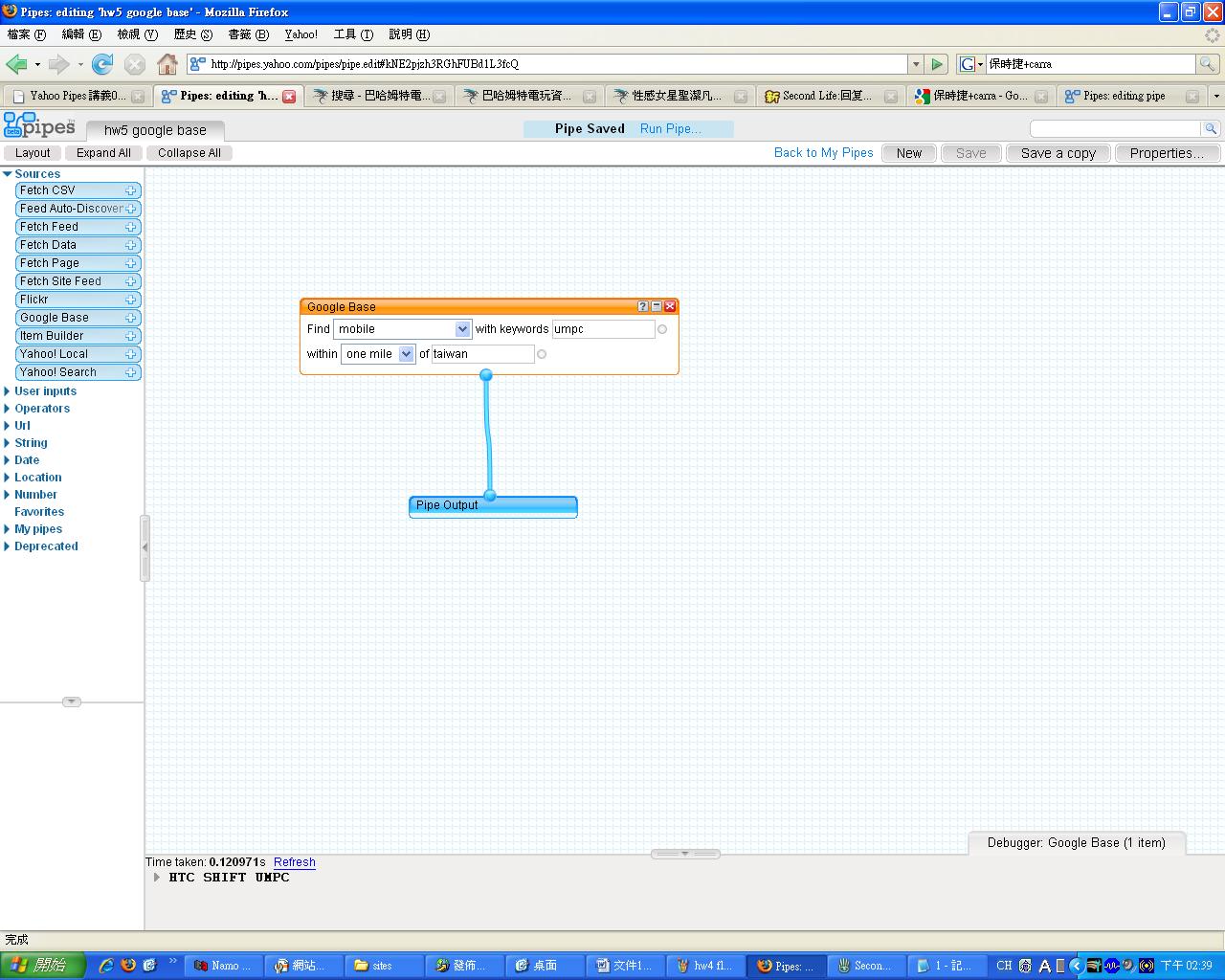Add the Google Base module via plus icon

[x=131, y=318]
